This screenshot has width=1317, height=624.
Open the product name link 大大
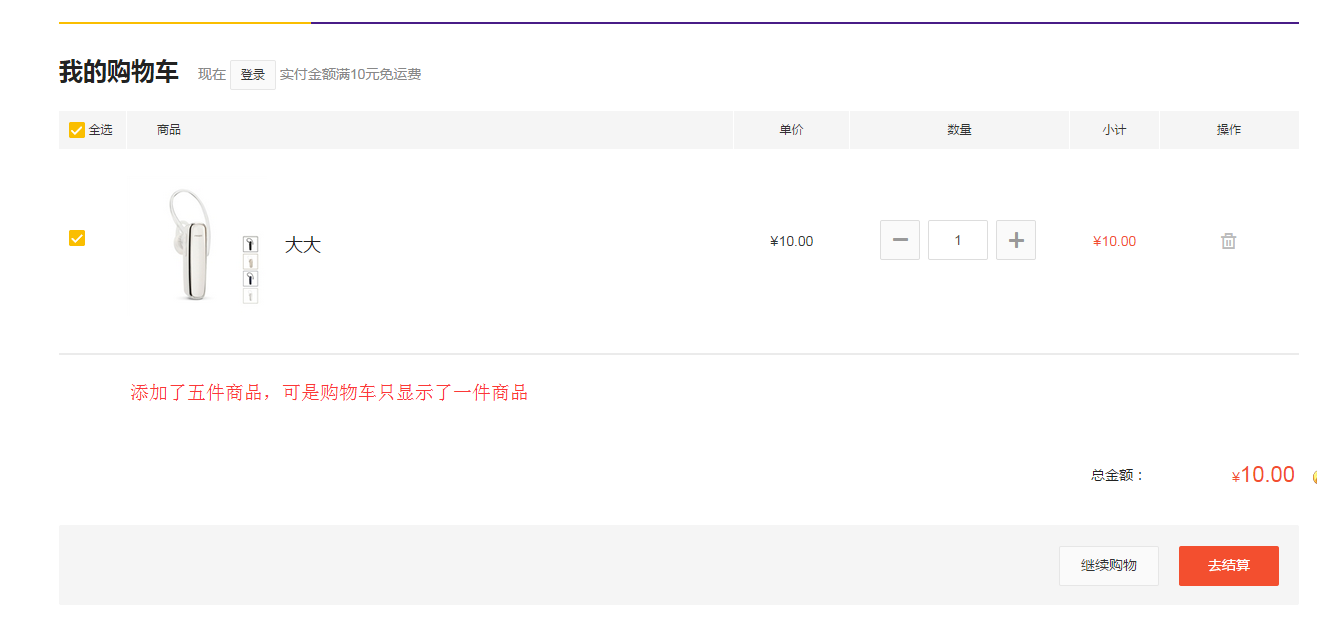(x=302, y=245)
